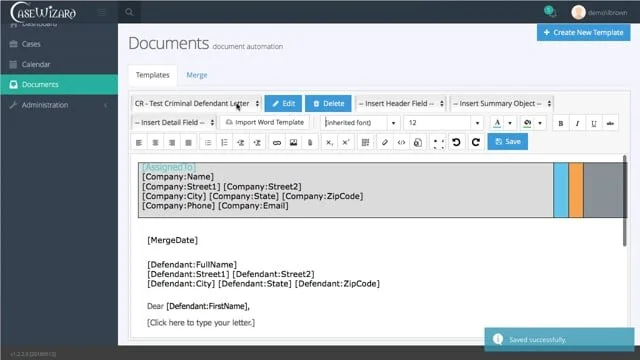640x360 pixels.
Task: Apply background highlight color swatch
Action: click(527, 123)
